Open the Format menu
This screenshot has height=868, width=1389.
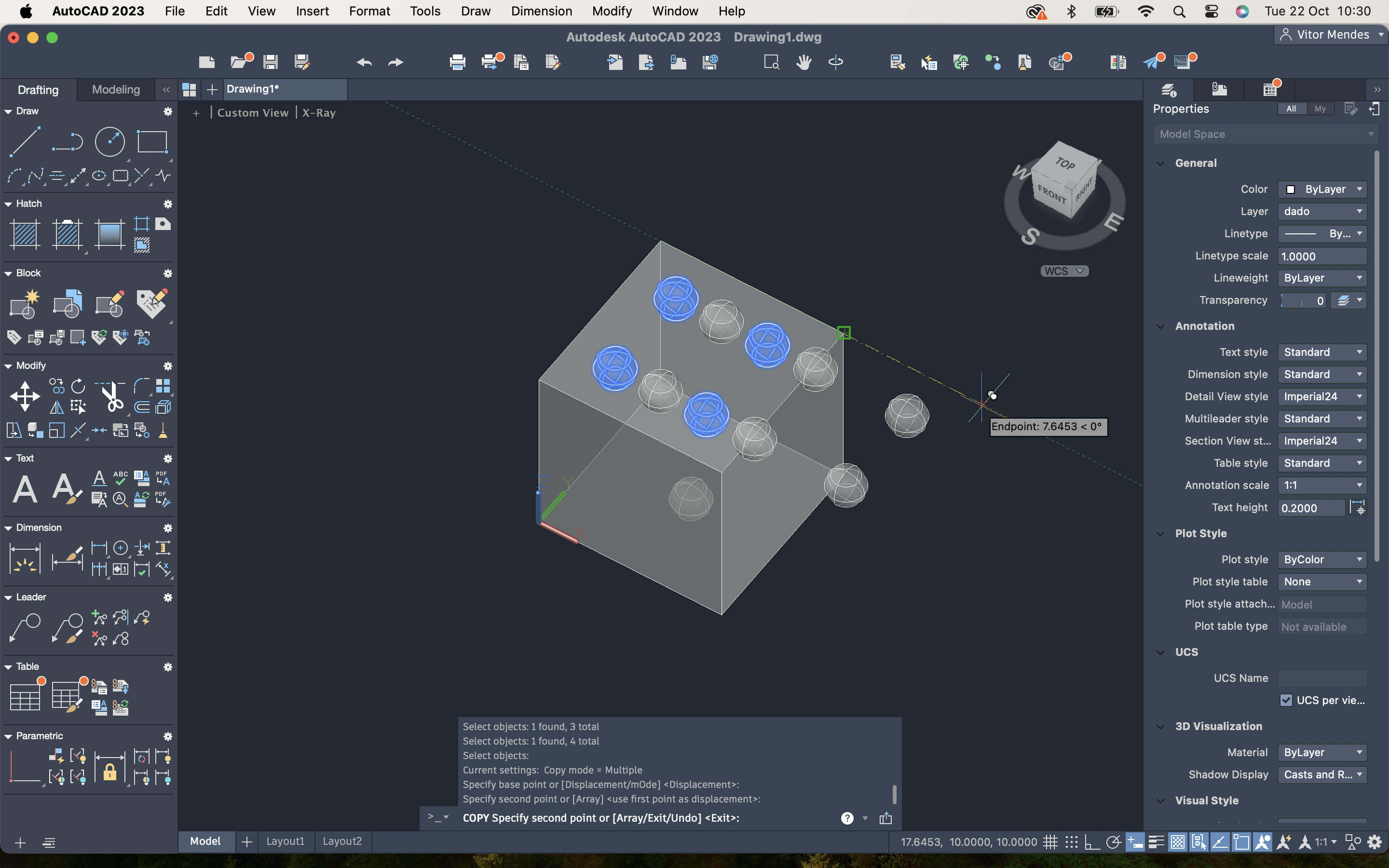(x=369, y=11)
